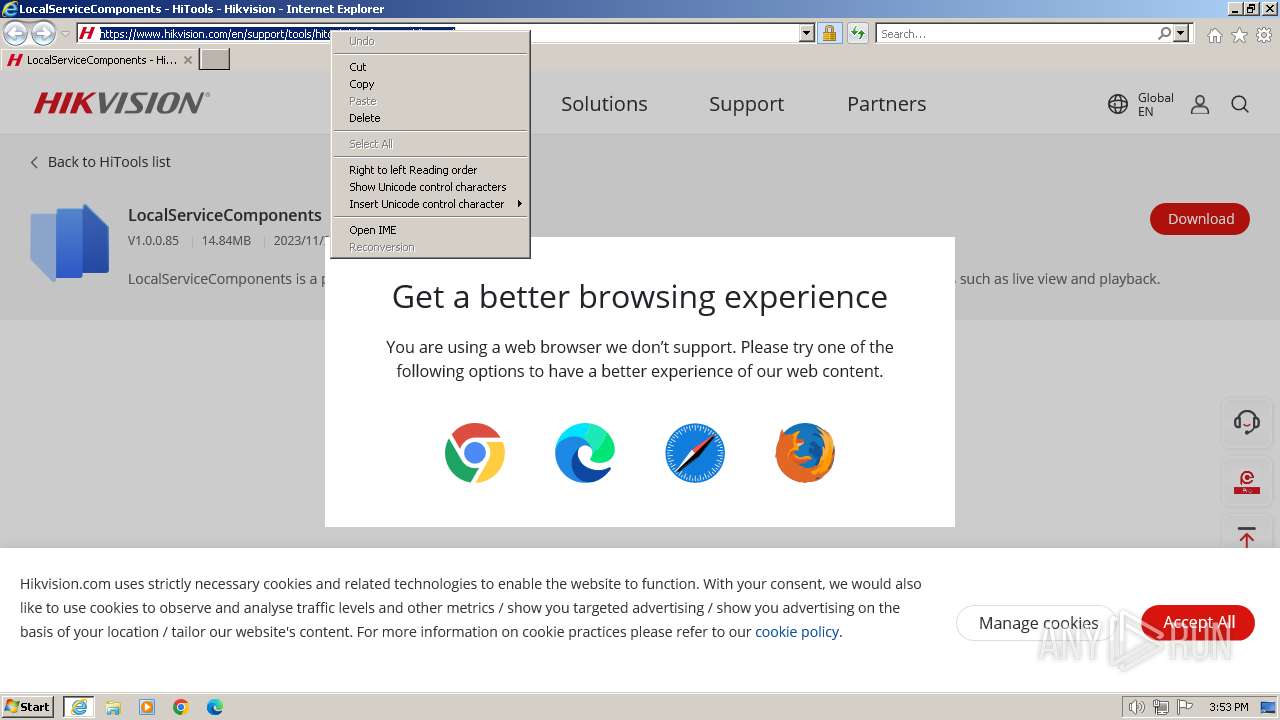Screen dimensions: 1280x720
Task: Open the Support navigation menu
Action: click(746, 104)
